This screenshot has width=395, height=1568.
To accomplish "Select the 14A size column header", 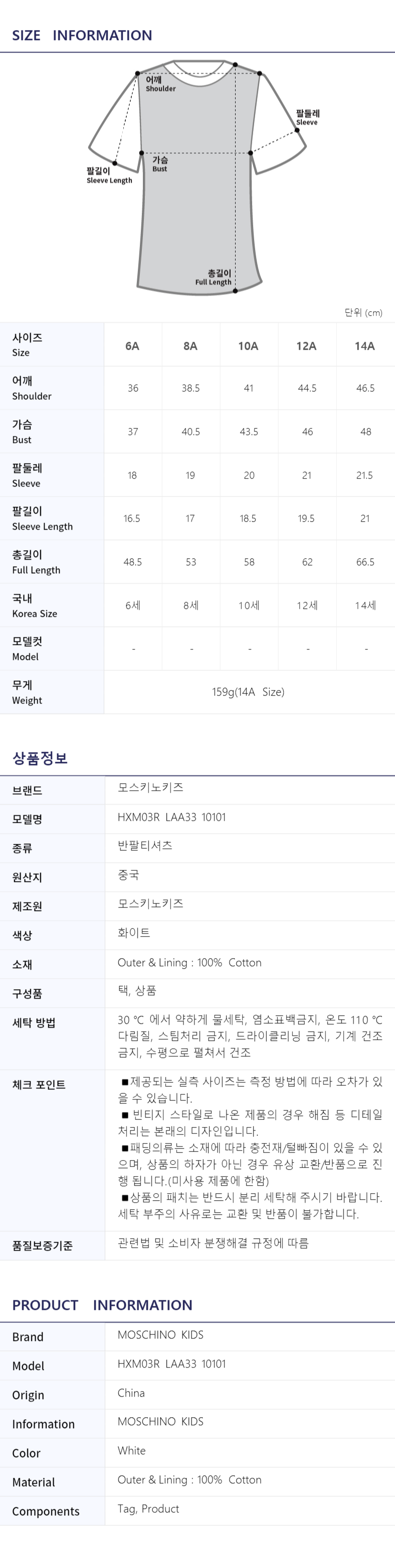I will pyautogui.click(x=365, y=346).
